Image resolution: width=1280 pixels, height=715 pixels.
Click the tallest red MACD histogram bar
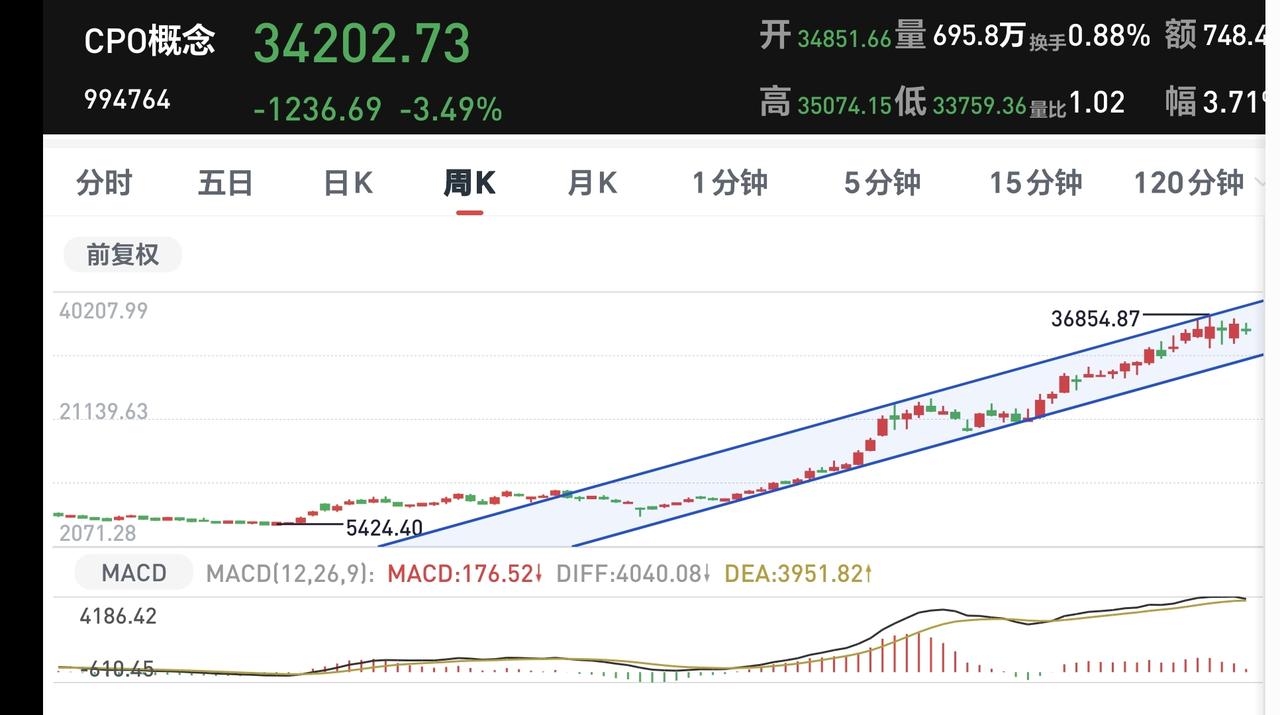pos(917,651)
